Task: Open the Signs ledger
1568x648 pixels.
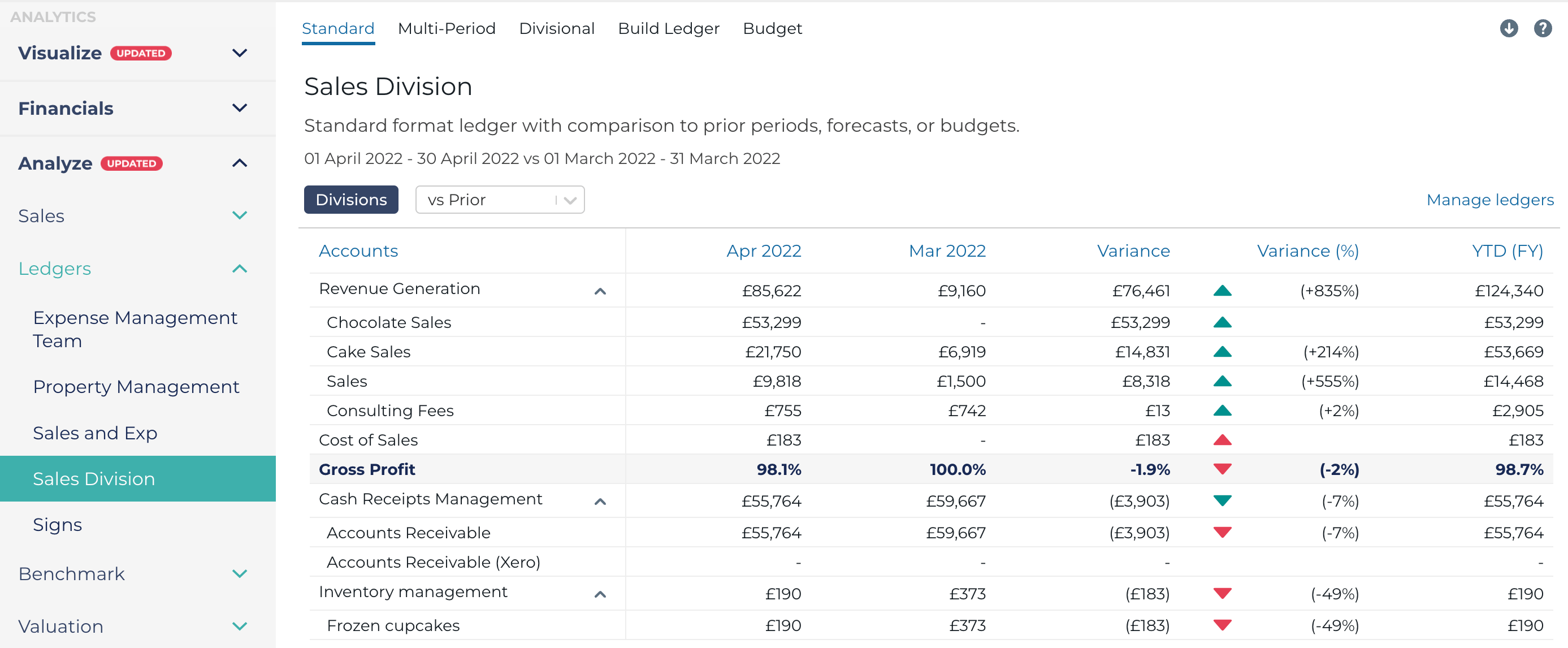Action: click(57, 524)
